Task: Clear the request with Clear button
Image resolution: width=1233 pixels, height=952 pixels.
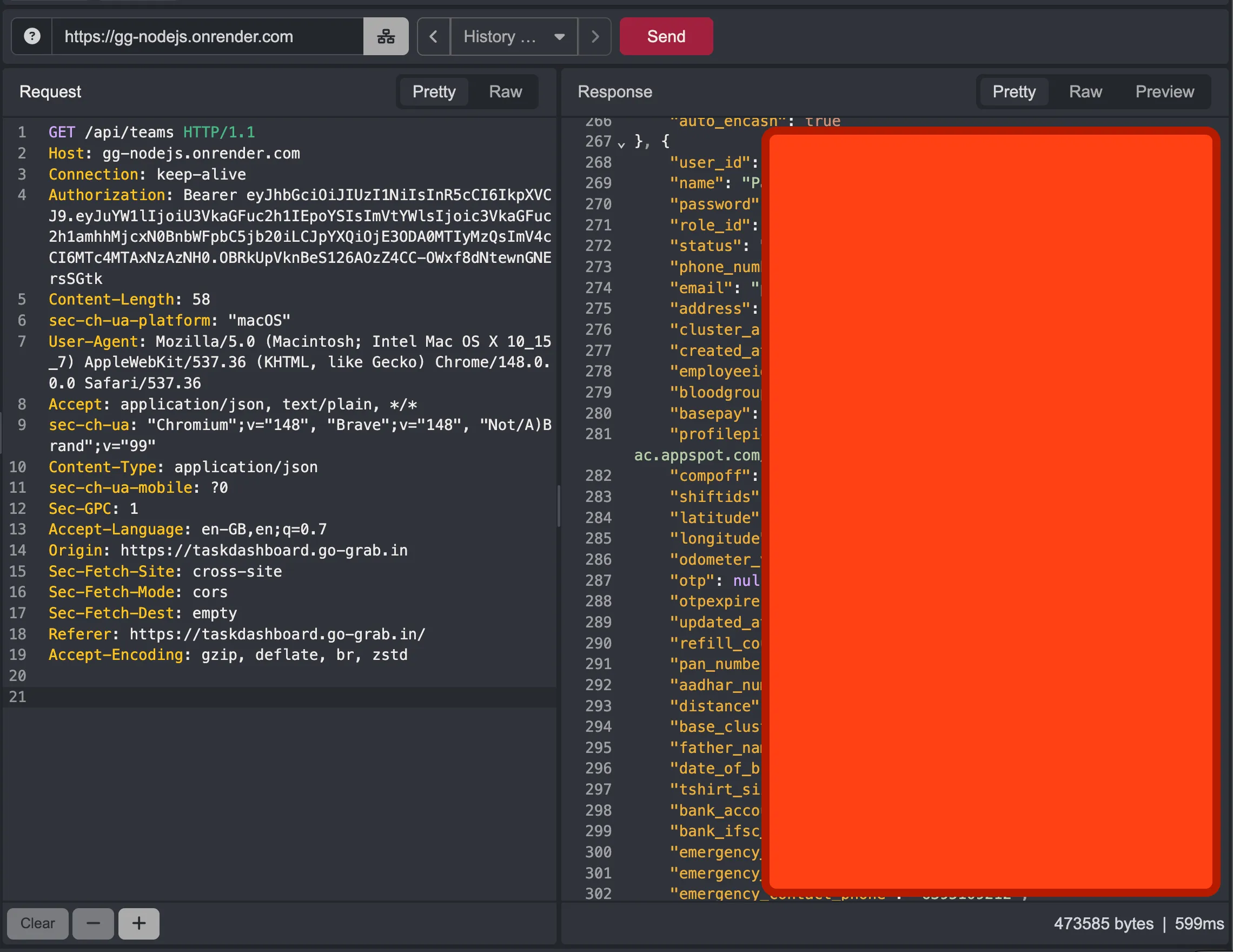Action: tap(38, 923)
